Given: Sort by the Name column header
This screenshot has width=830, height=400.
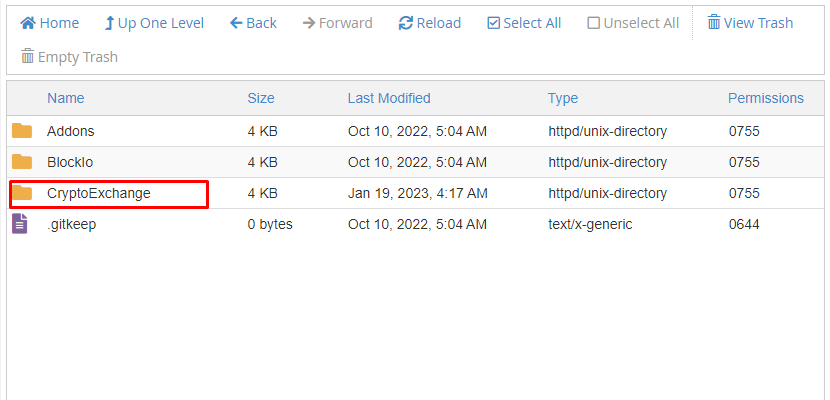Looking at the screenshot, I should [66, 98].
